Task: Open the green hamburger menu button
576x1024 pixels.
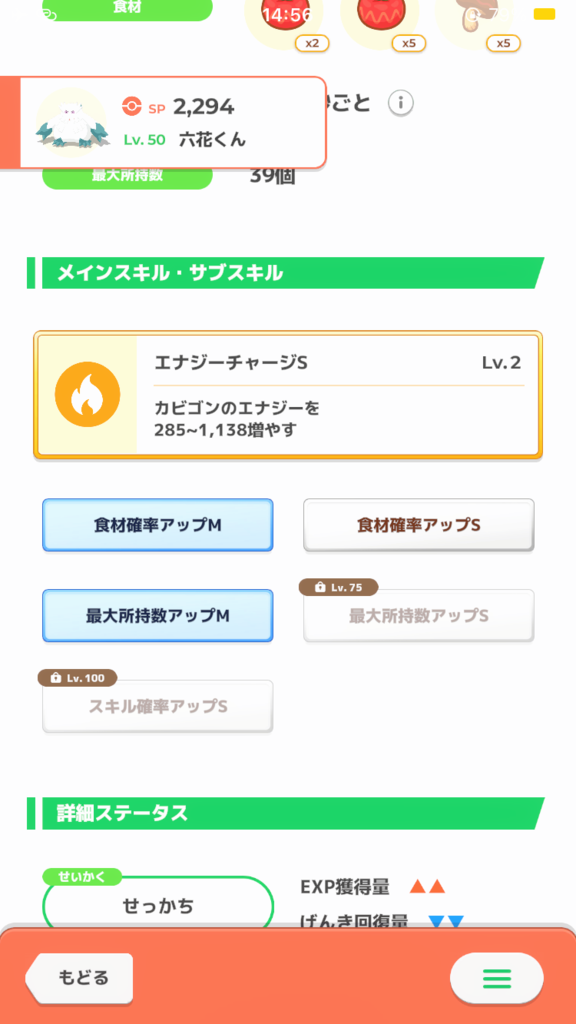Action: tap(496, 978)
